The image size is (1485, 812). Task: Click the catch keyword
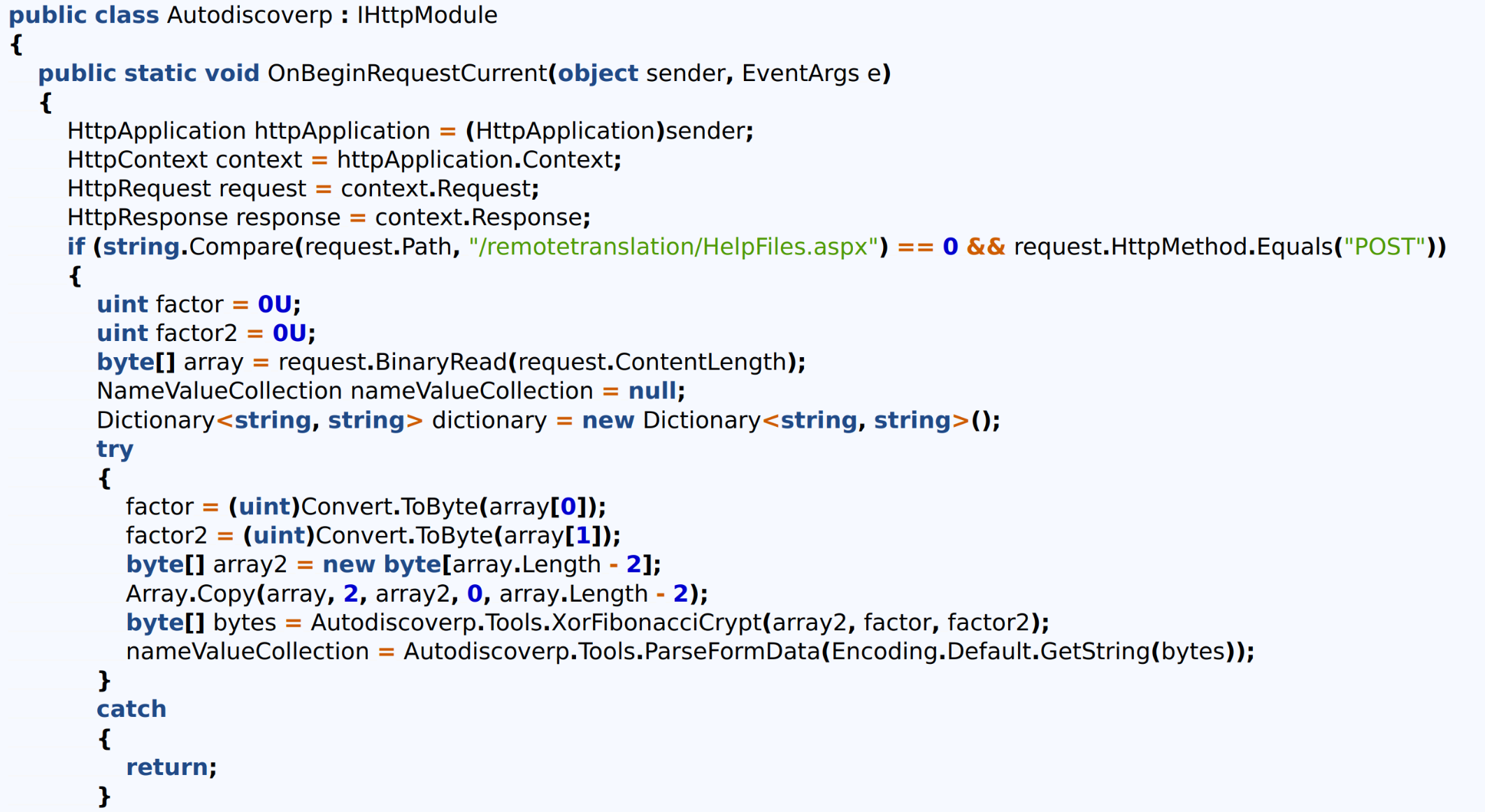131,709
